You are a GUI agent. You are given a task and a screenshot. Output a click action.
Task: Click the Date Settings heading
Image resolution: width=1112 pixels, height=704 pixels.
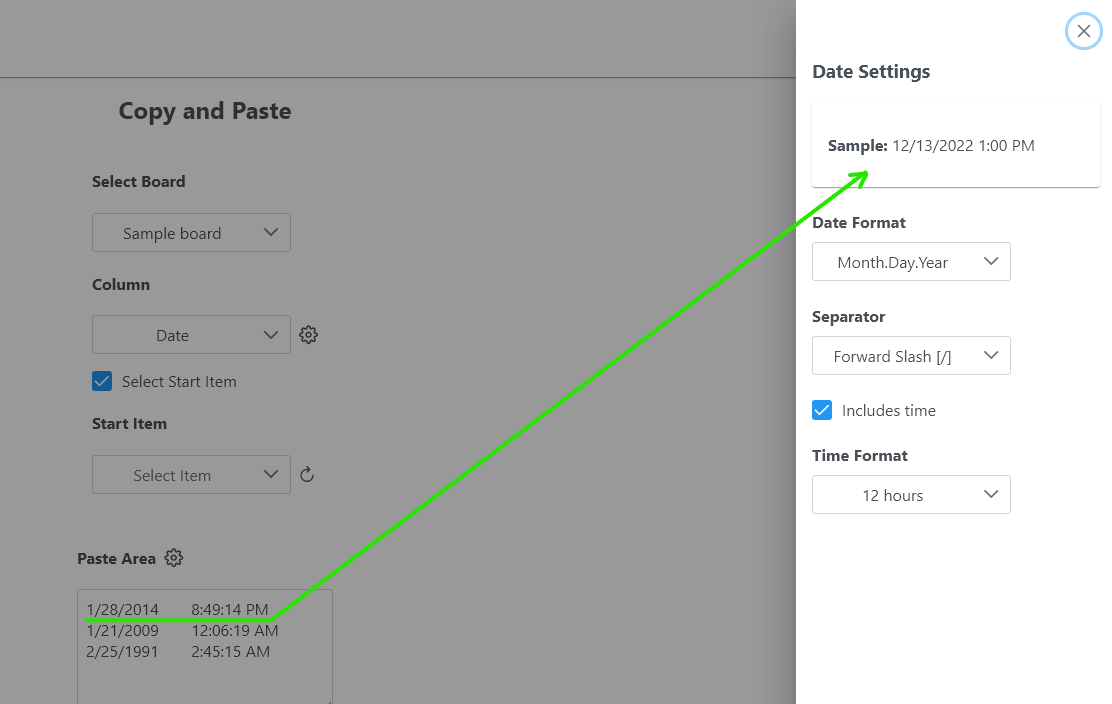click(x=871, y=72)
